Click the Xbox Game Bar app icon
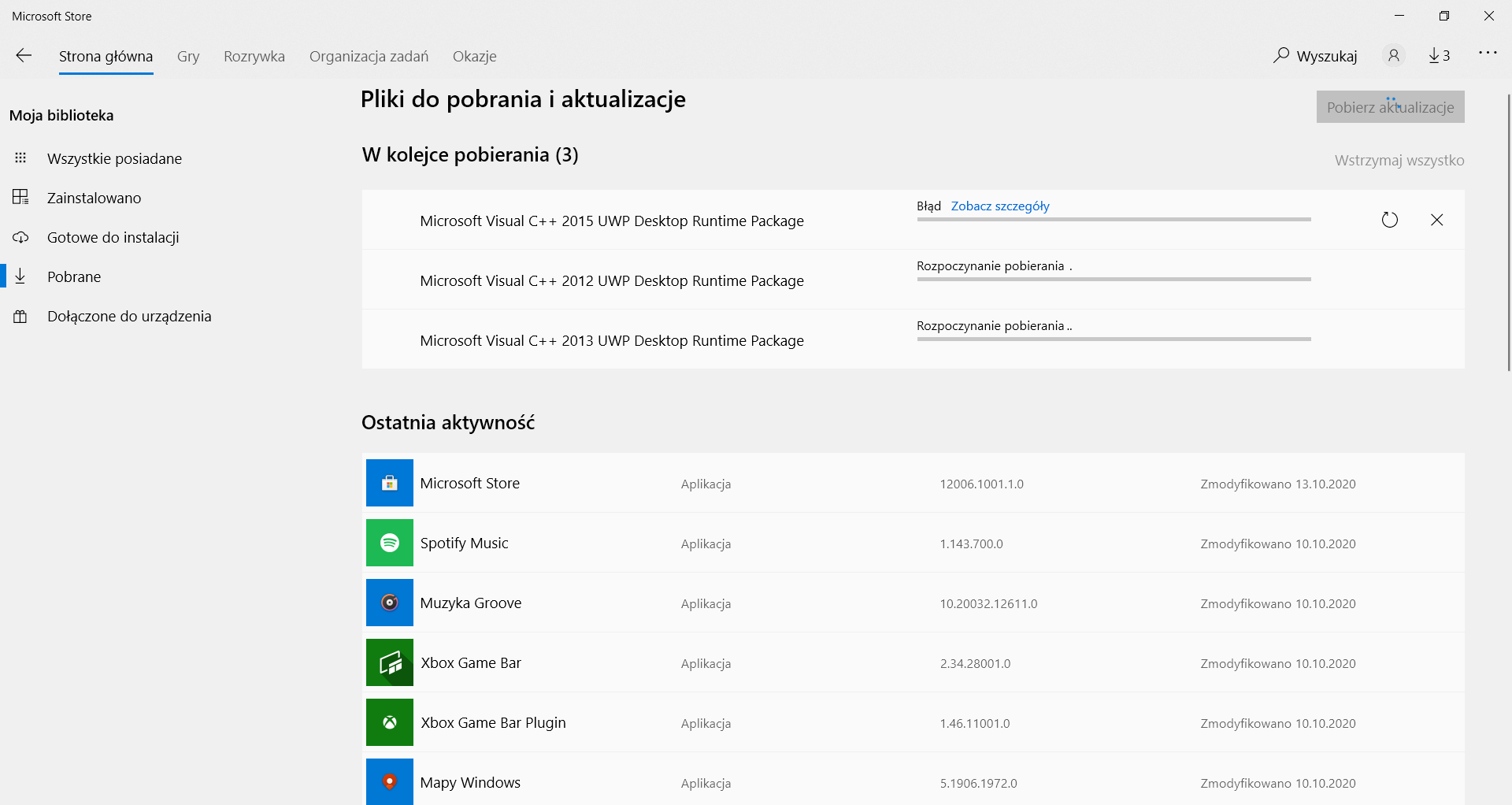The image size is (1512, 805). point(390,662)
